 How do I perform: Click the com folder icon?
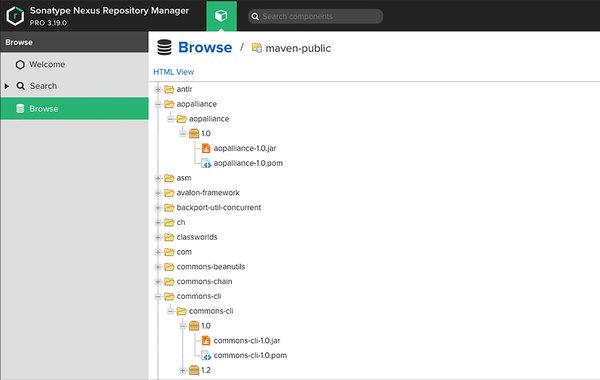(x=169, y=252)
